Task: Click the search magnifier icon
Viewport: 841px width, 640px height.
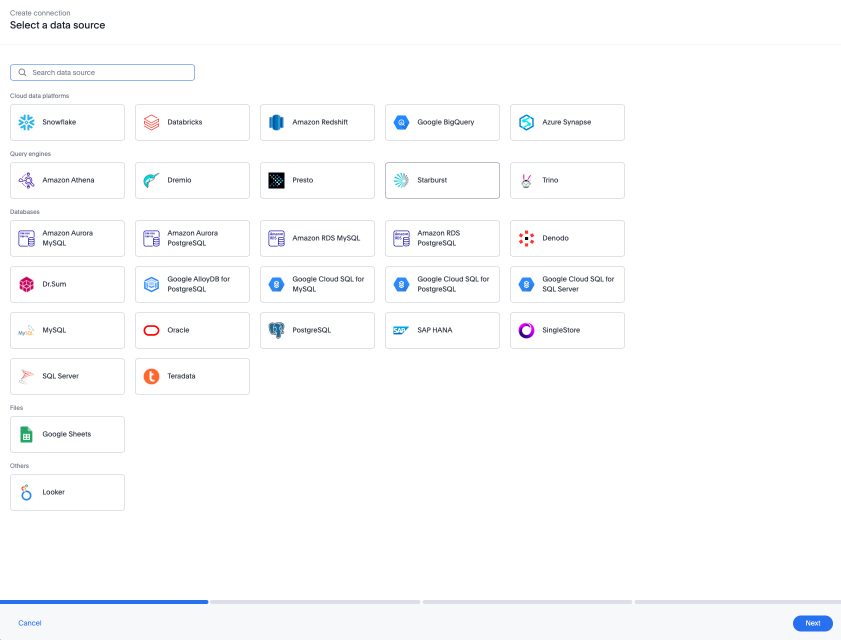Action: (22, 73)
